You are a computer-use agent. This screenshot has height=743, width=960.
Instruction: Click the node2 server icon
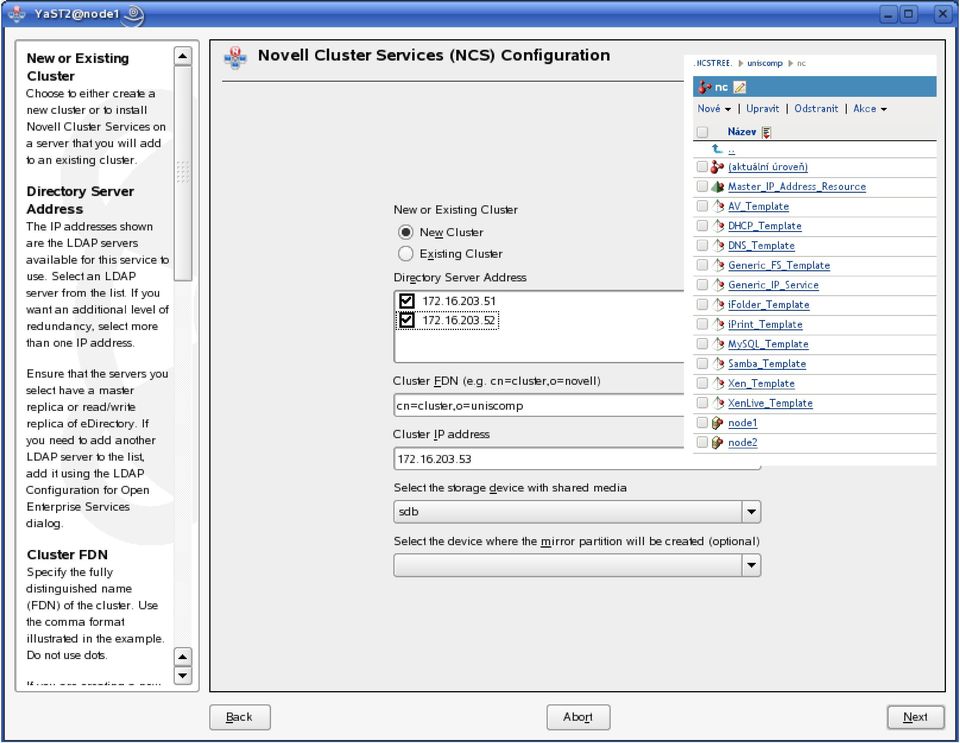(x=717, y=442)
